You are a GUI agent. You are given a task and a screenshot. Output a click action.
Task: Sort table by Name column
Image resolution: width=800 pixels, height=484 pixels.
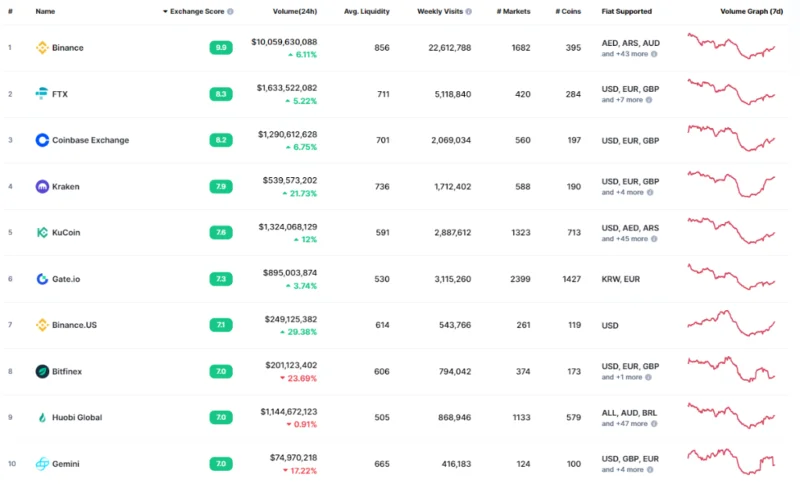pos(45,11)
